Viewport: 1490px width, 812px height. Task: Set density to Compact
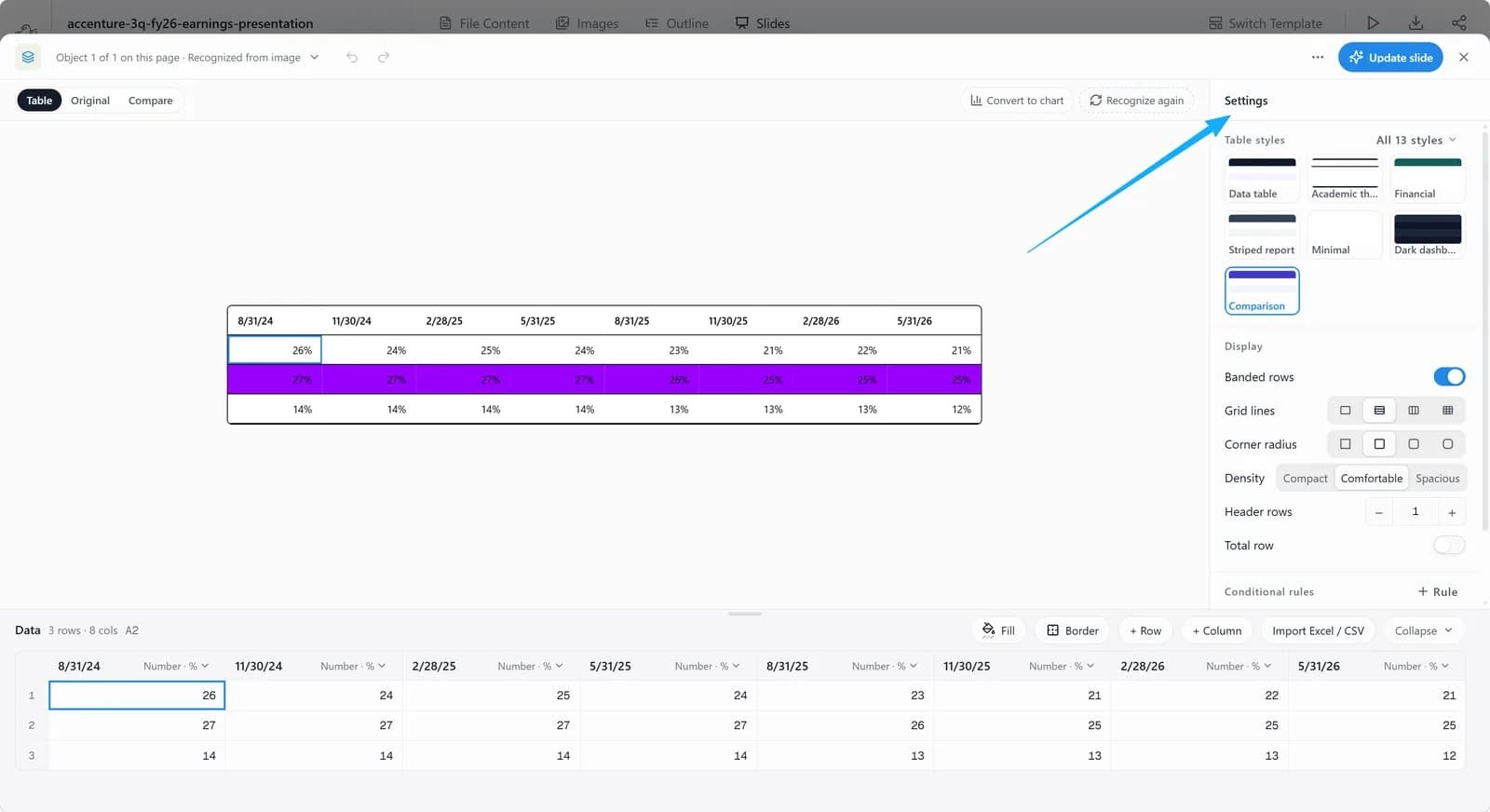1305,479
